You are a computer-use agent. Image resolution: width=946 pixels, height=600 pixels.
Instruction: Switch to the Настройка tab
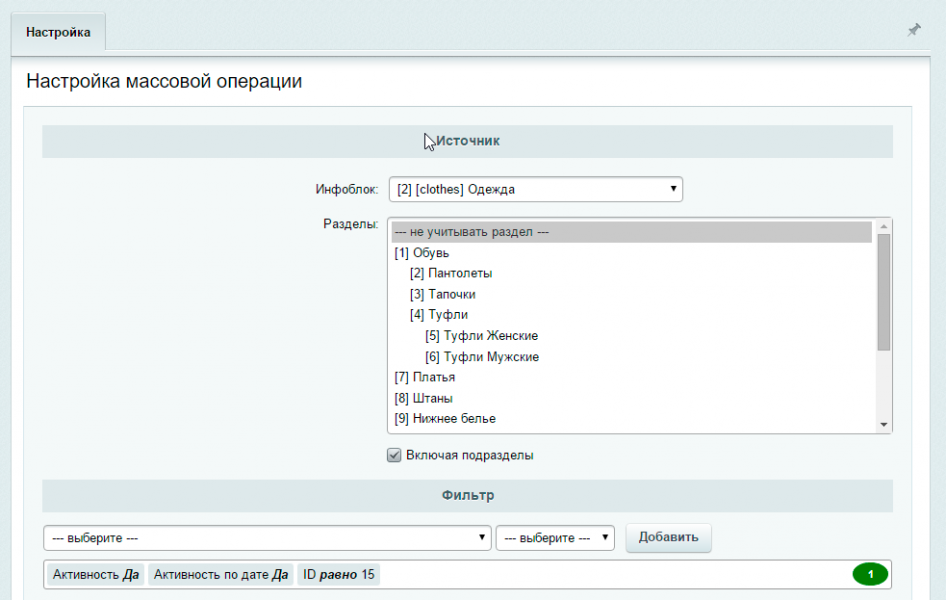click(58, 32)
